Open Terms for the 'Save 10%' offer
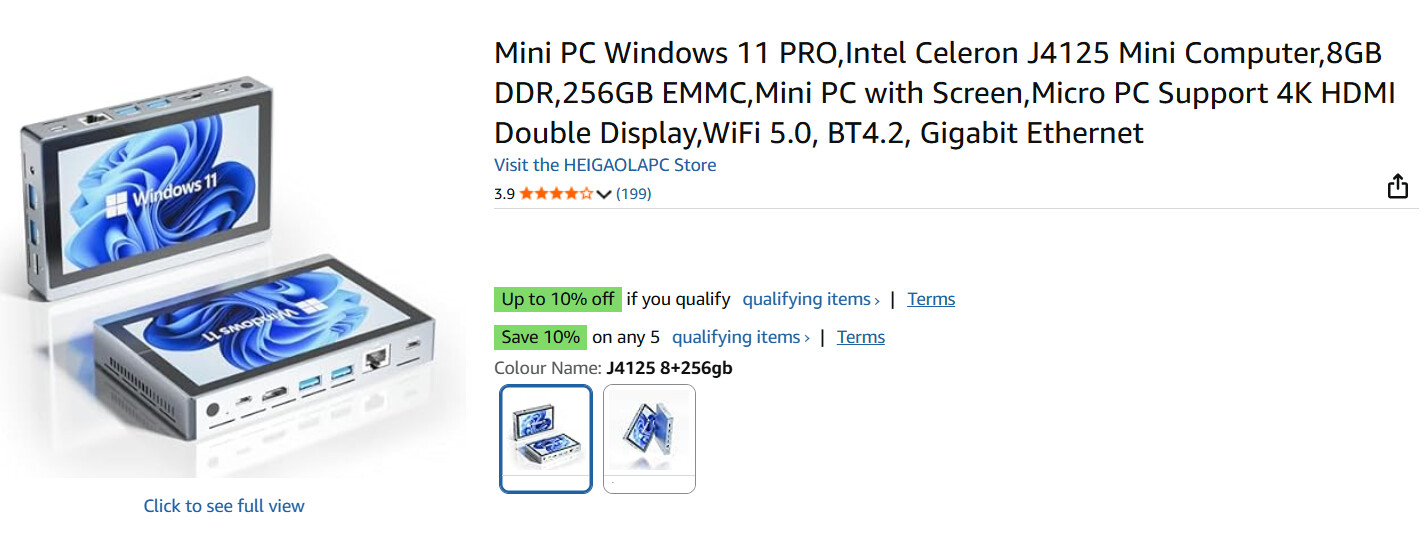The width and height of the screenshot is (1428, 536). pyautogui.click(x=861, y=337)
